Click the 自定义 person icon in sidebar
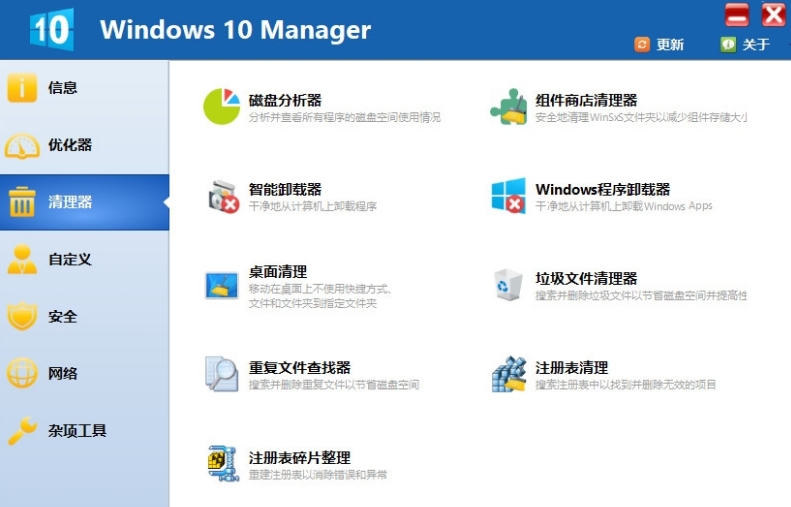The image size is (791, 507). tap(22, 259)
